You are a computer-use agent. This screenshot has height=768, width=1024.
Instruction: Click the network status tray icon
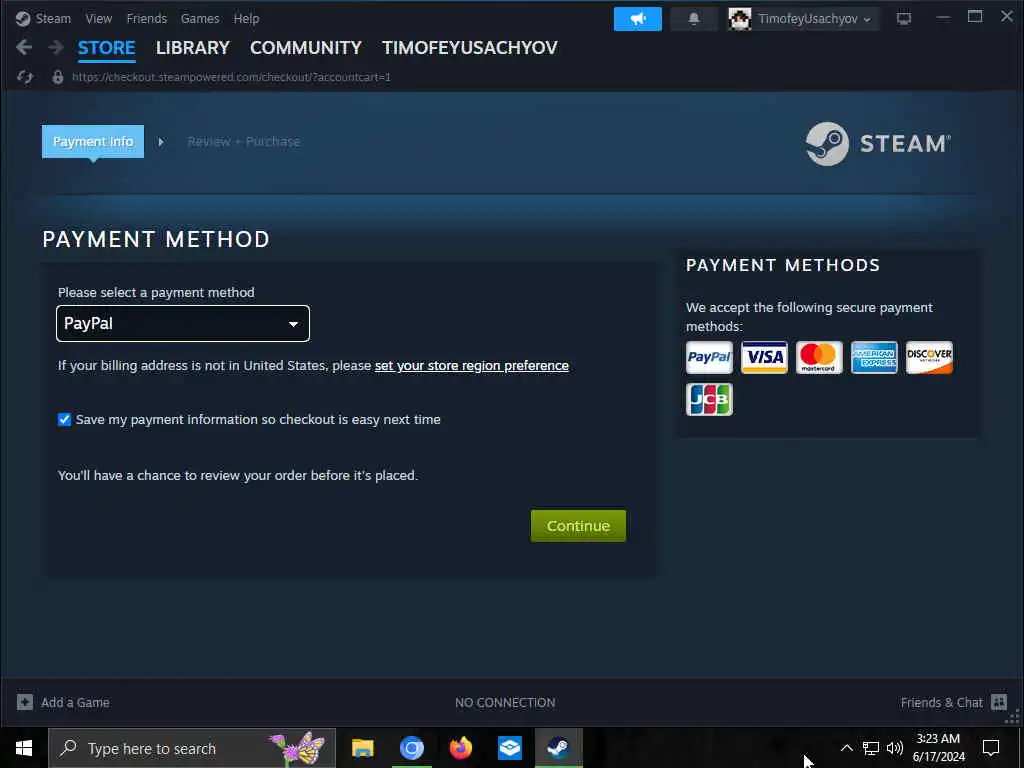coord(871,748)
